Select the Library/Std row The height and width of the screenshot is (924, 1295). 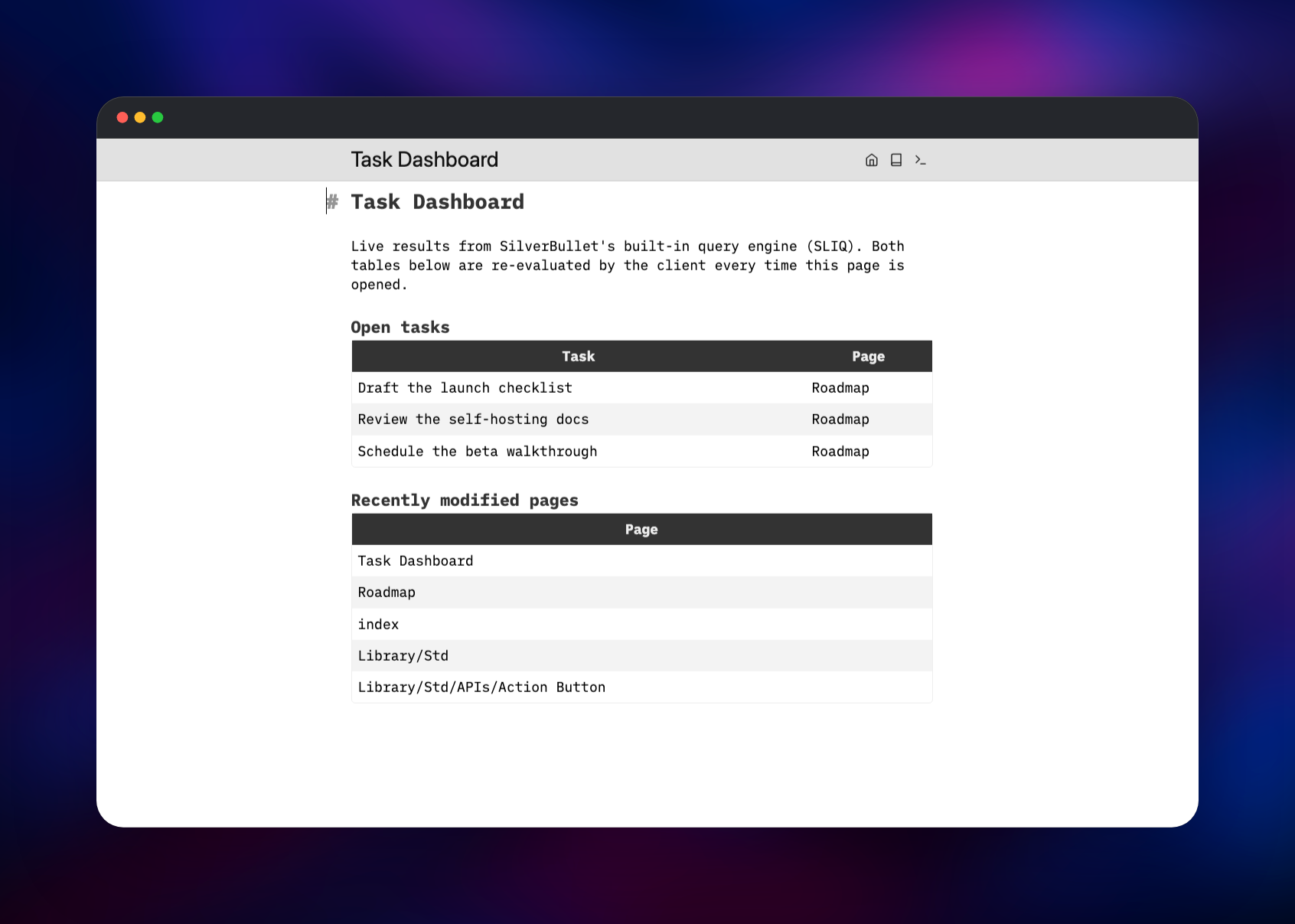[x=641, y=656]
